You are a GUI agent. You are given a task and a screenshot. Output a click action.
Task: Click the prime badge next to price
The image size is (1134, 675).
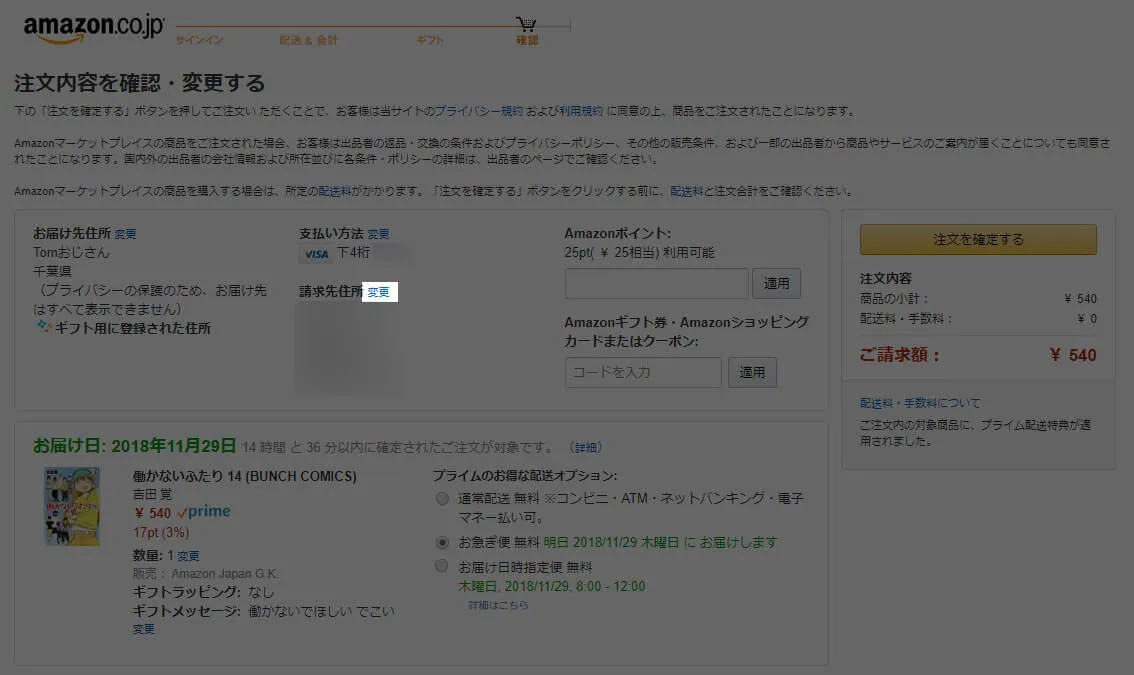(x=204, y=511)
